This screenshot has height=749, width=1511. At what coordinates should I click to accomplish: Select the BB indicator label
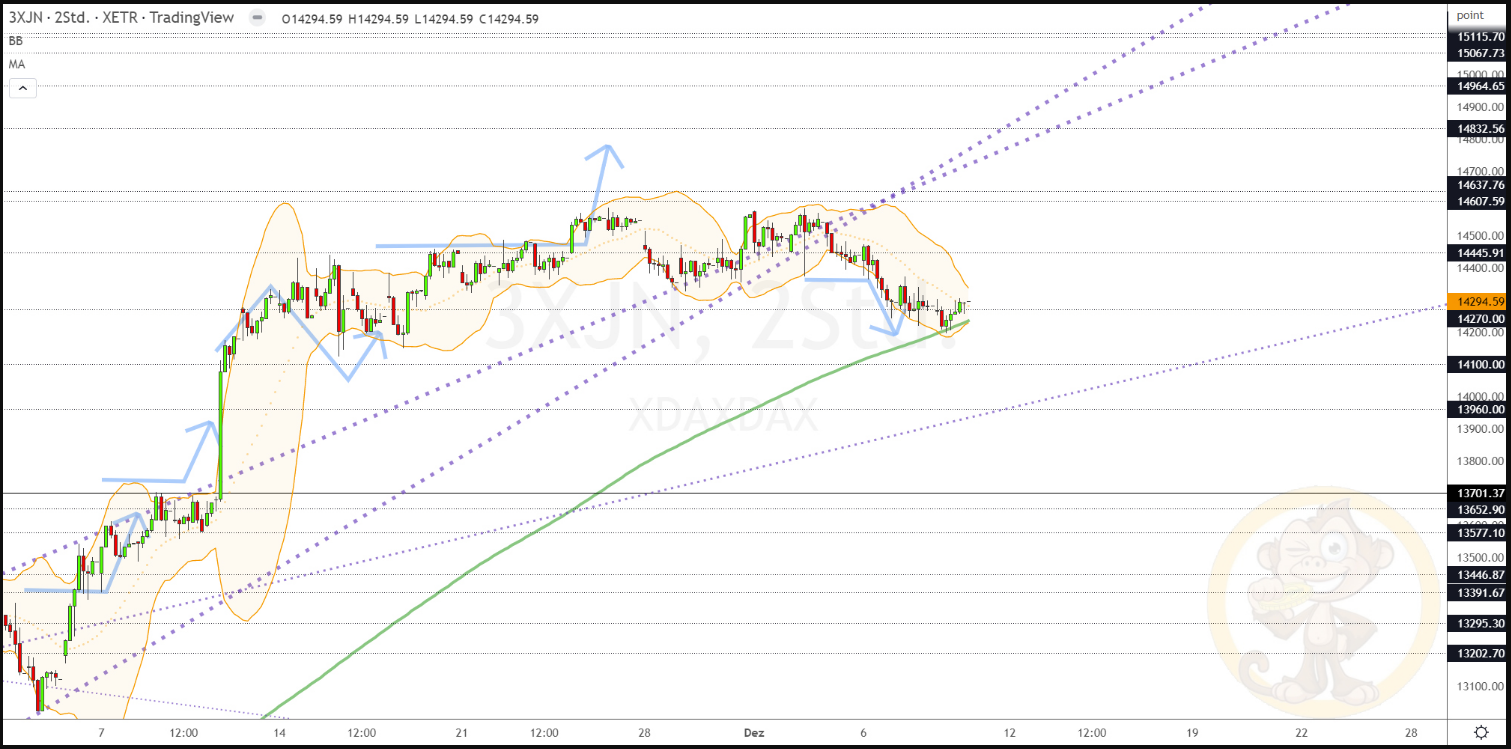coord(15,41)
